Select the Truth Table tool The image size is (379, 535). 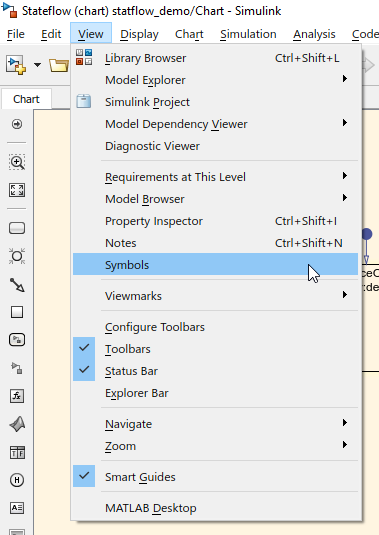coord(17,452)
